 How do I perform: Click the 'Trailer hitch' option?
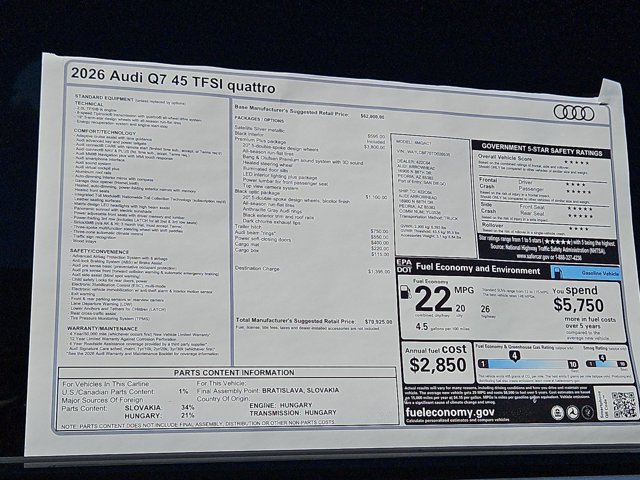click(x=248, y=226)
